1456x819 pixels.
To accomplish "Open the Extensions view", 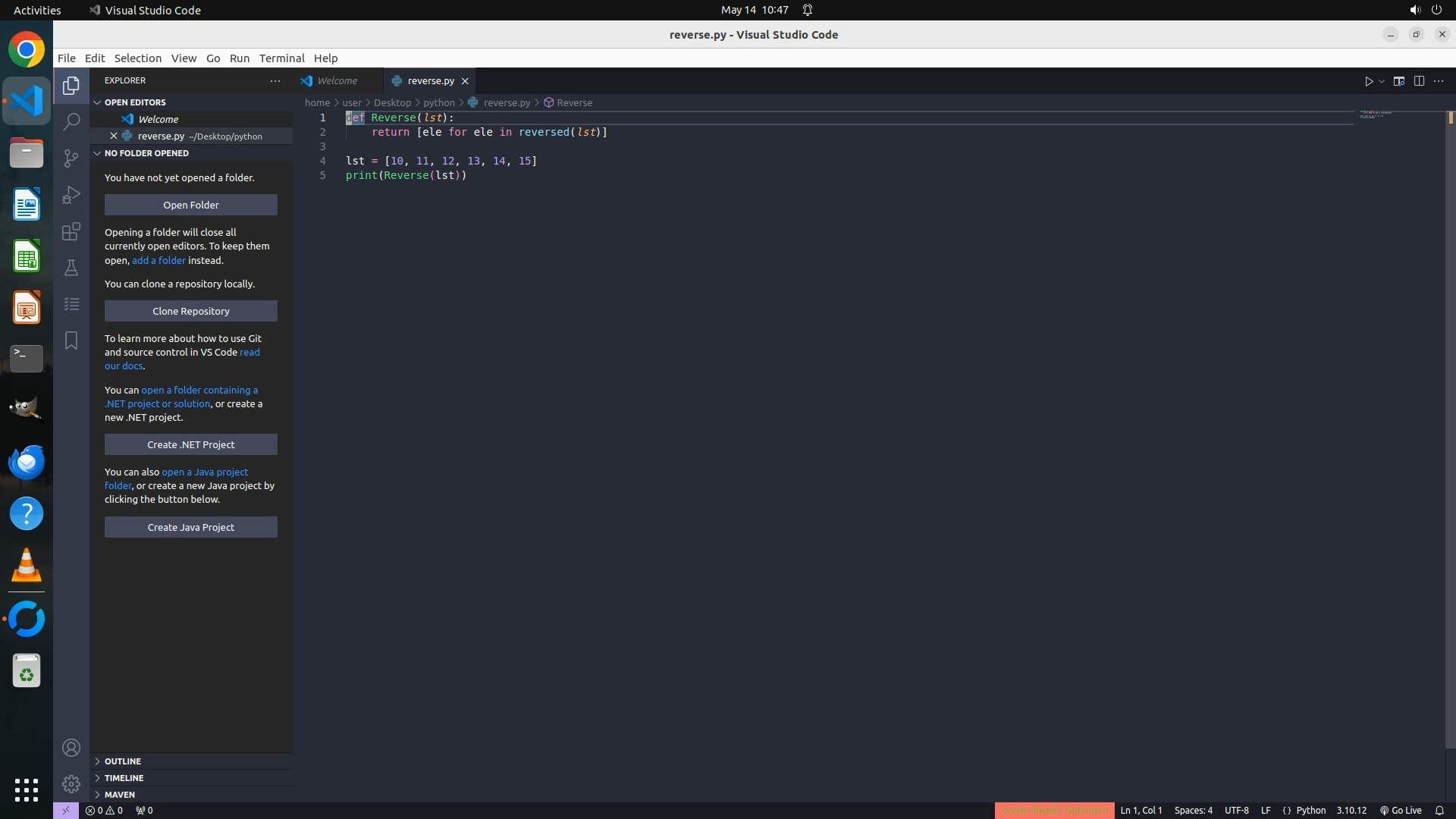I will (71, 231).
